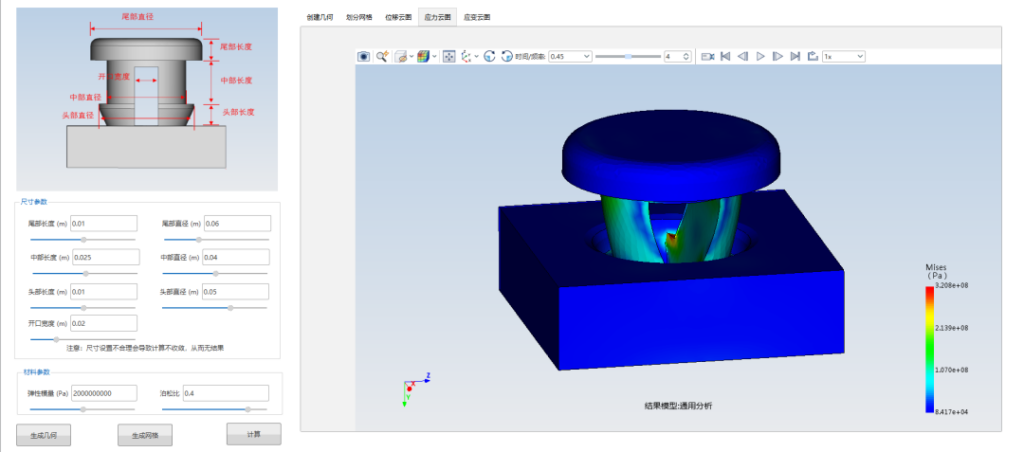The width and height of the screenshot is (1024, 452).
Task: Click the fit-to-view icon in toolbar
Action: point(448,57)
